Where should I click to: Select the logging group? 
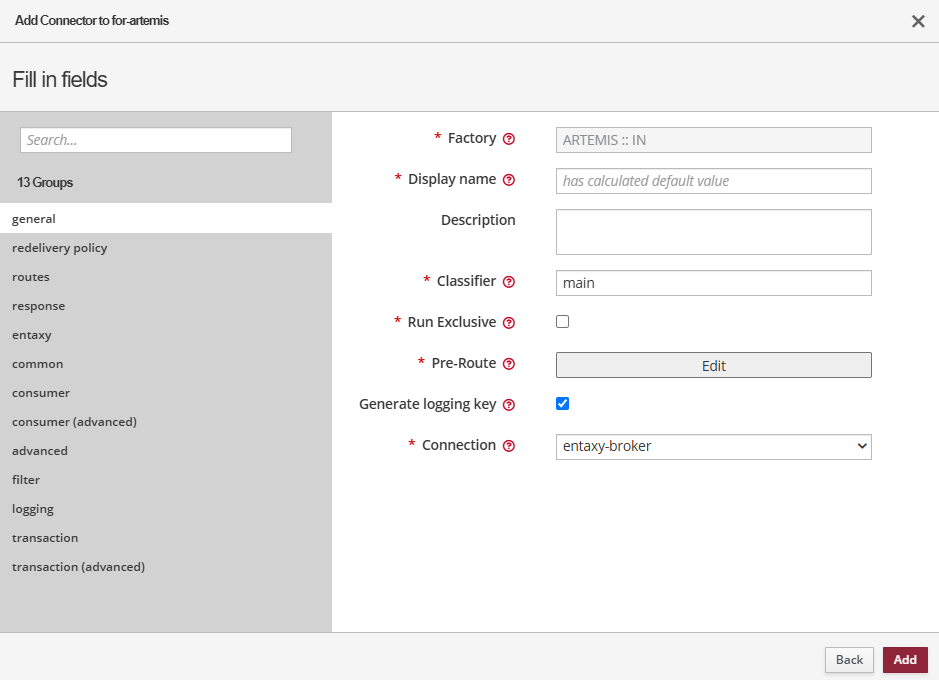point(33,509)
